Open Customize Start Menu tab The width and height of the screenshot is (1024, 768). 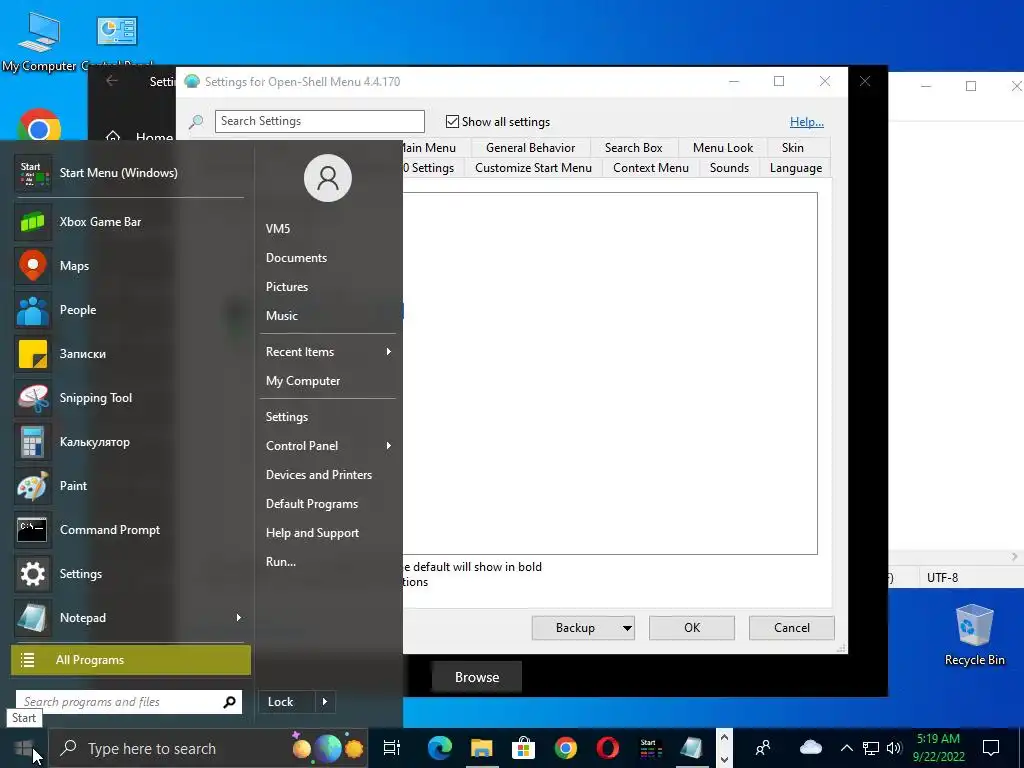point(534,168)
